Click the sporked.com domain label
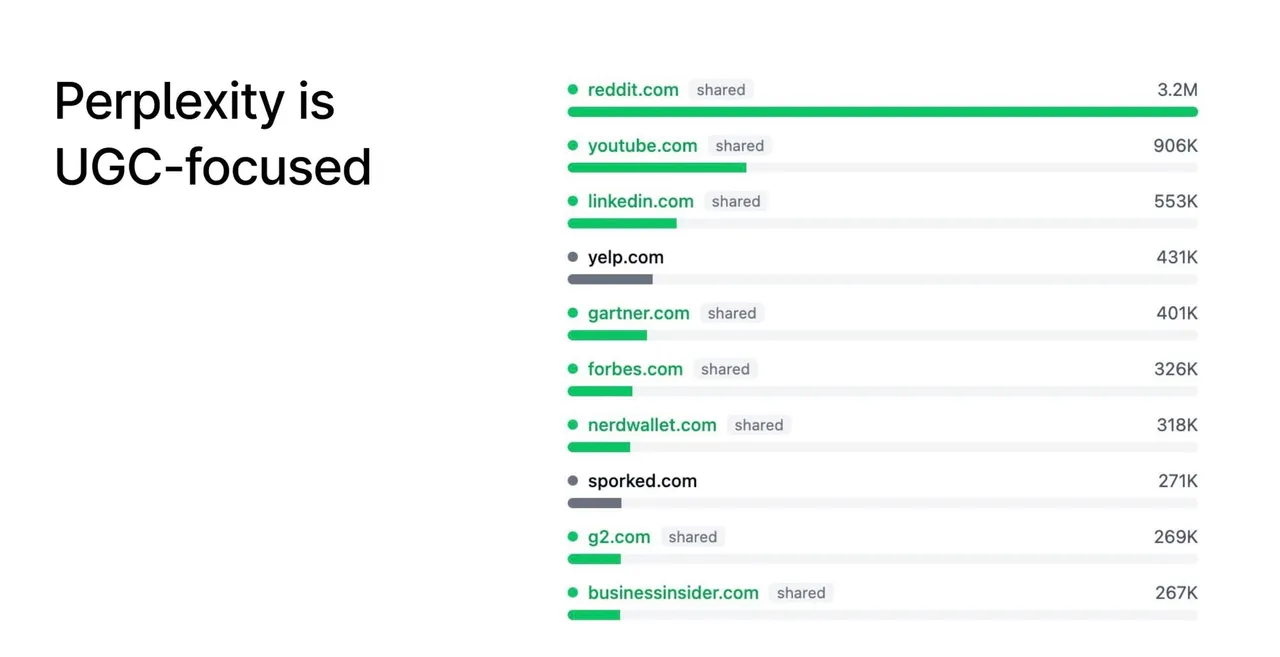This screenshot has height=657, width=1280. click(x=642, y=482)
